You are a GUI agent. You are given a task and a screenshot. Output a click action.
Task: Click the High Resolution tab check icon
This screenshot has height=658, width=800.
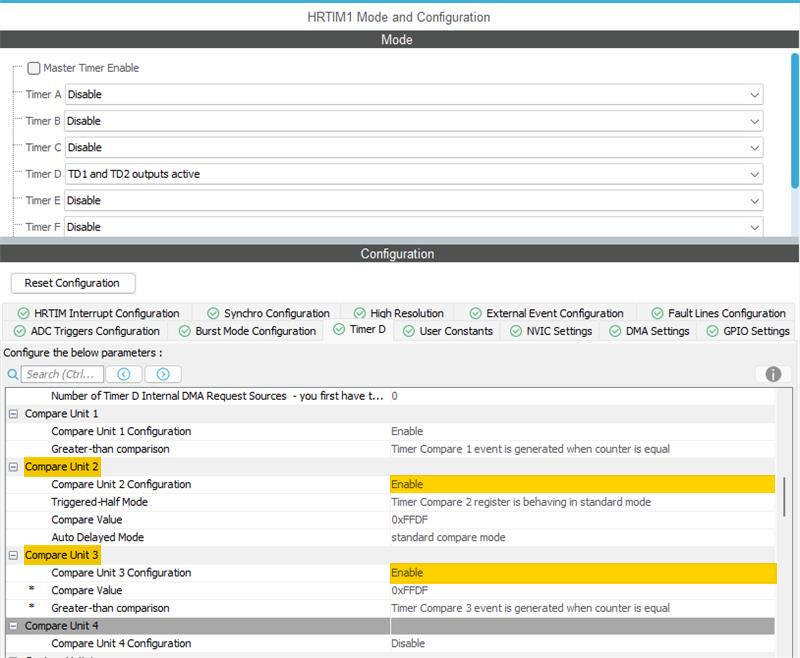tap(359, 313)
